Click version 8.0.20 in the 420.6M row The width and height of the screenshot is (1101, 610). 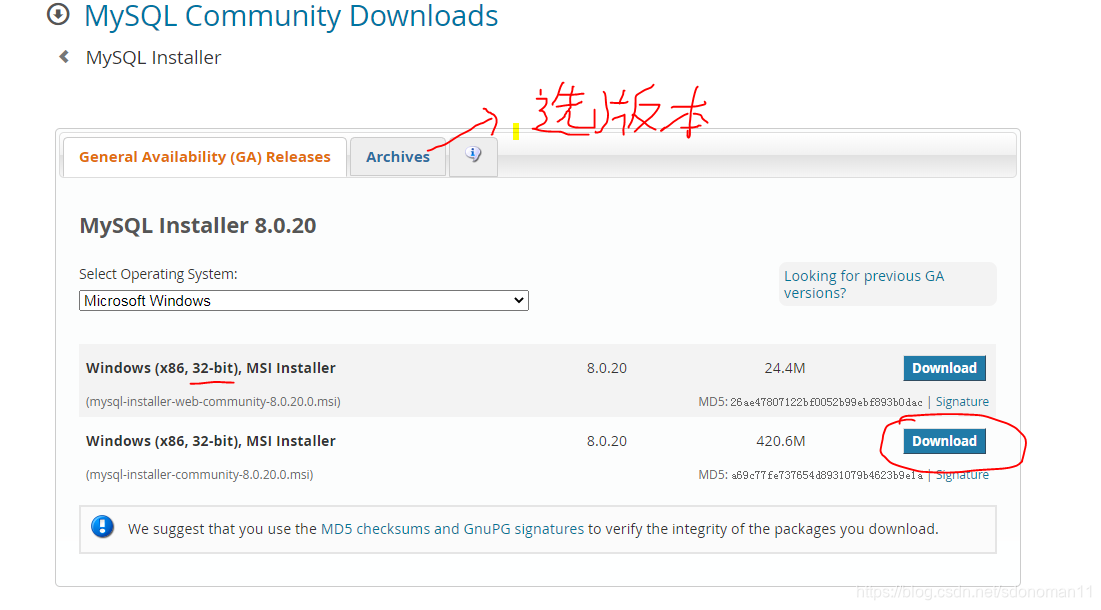pos(607,441)
